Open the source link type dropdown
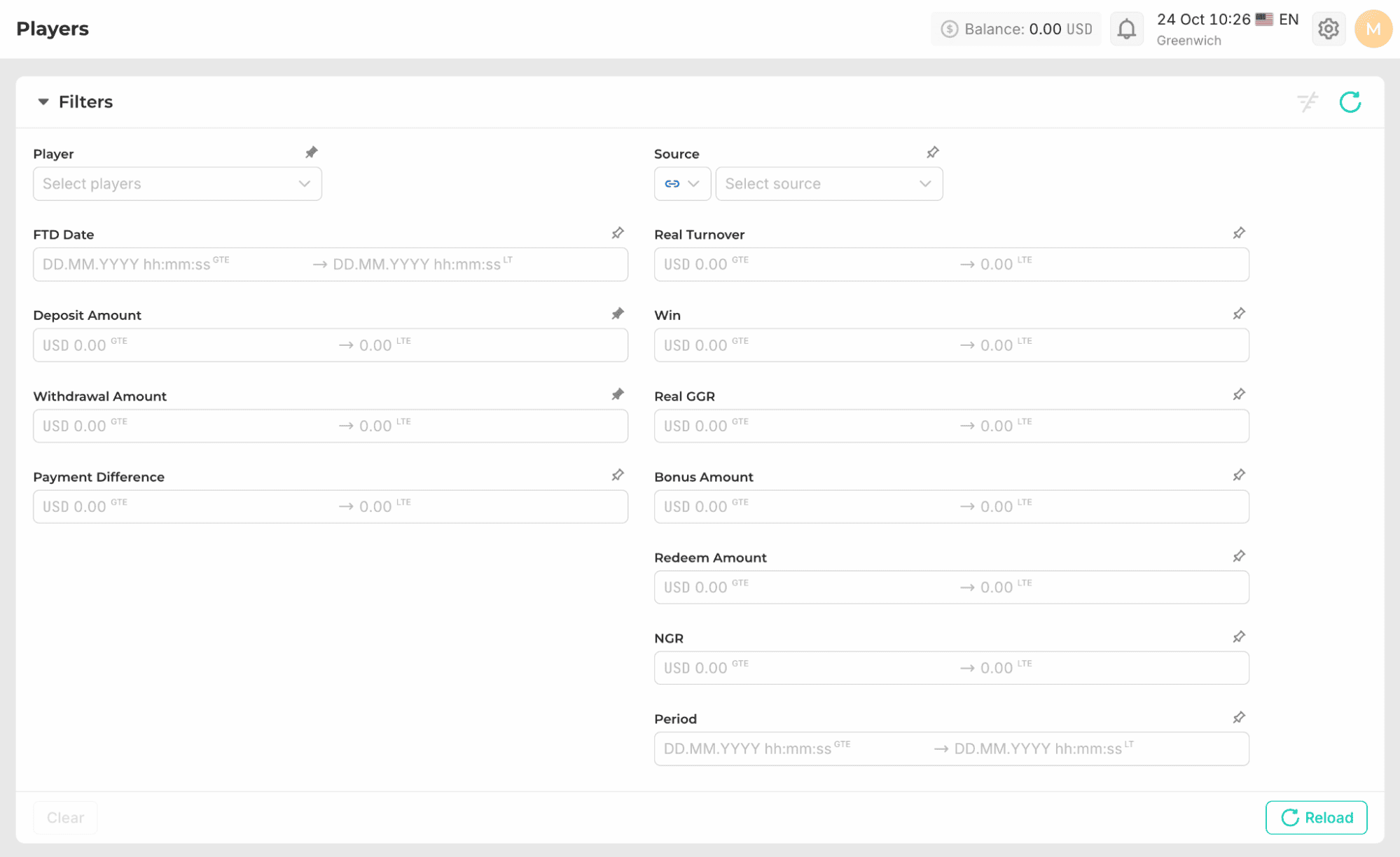Image resolution: width=1400 pixels, height=857 pixels. pyautogui.click(x=682, y=183)
